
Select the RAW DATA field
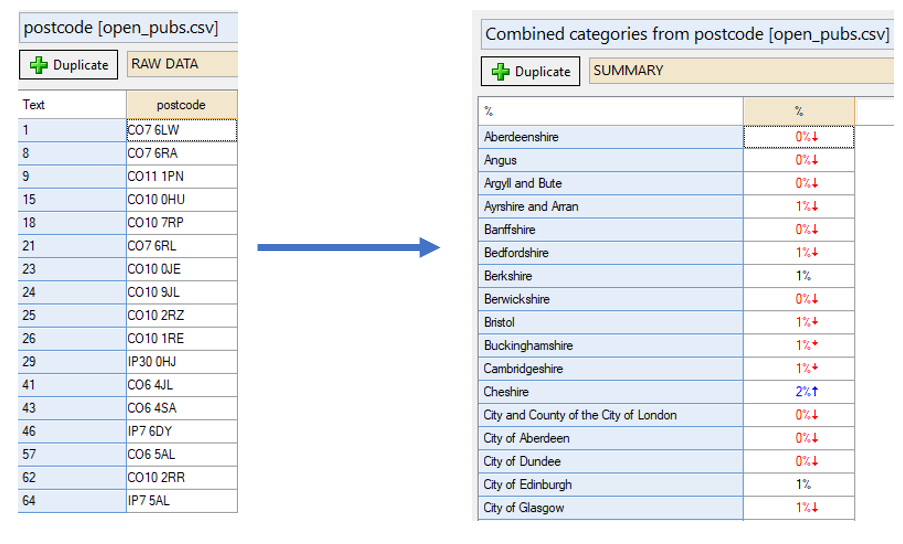[182, 64]
